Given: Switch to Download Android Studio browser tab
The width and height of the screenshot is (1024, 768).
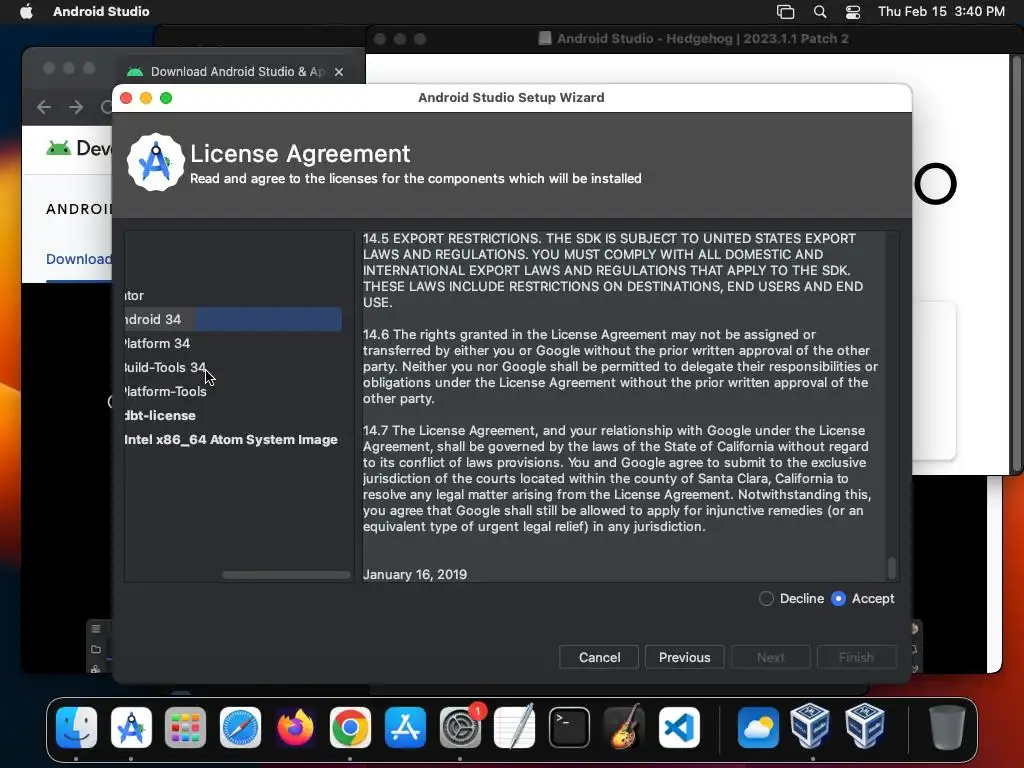Looking at the screenshot, I should (236, 72).
